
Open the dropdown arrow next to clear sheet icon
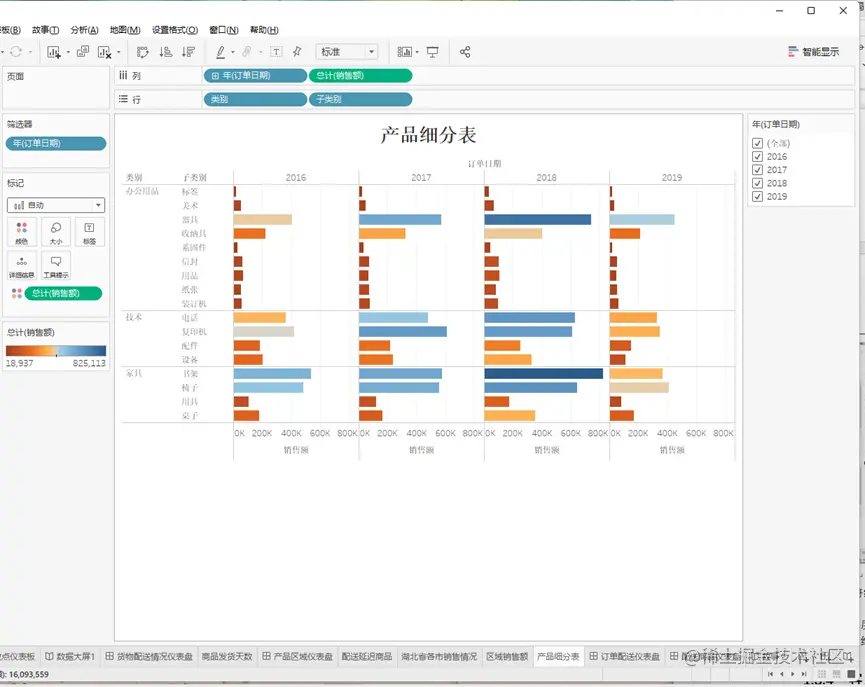119,52
